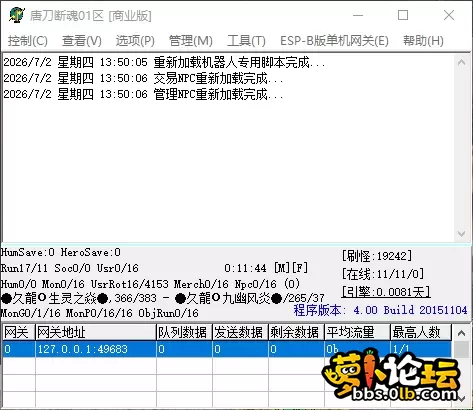Image resolution: width=473 pixels, height=410 pixels.
Task: Select log line 重新加载机器人专用脚本完成
Action: [164, 62]
